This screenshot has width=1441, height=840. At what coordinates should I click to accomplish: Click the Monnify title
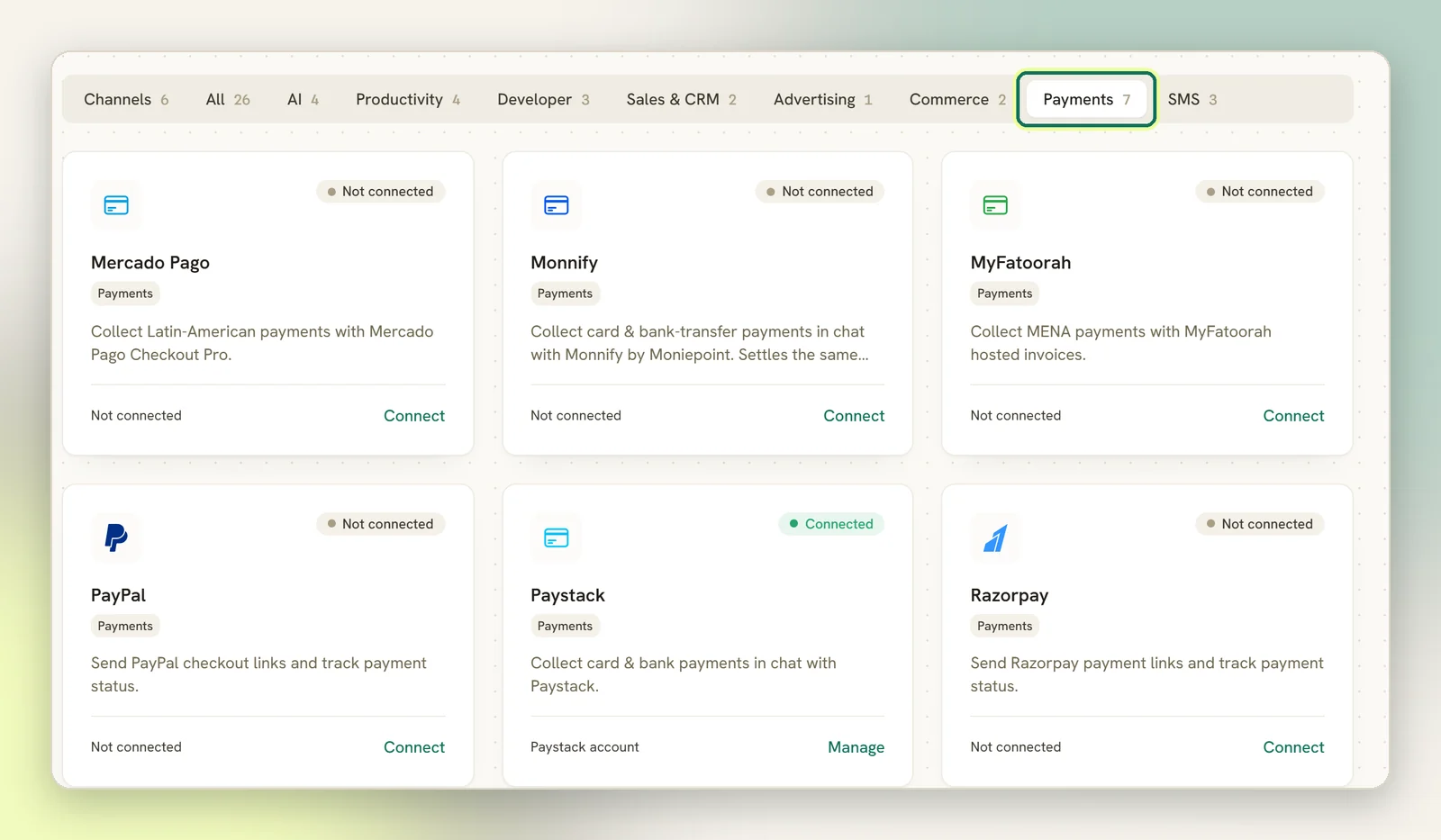click(x=564, y=263)
